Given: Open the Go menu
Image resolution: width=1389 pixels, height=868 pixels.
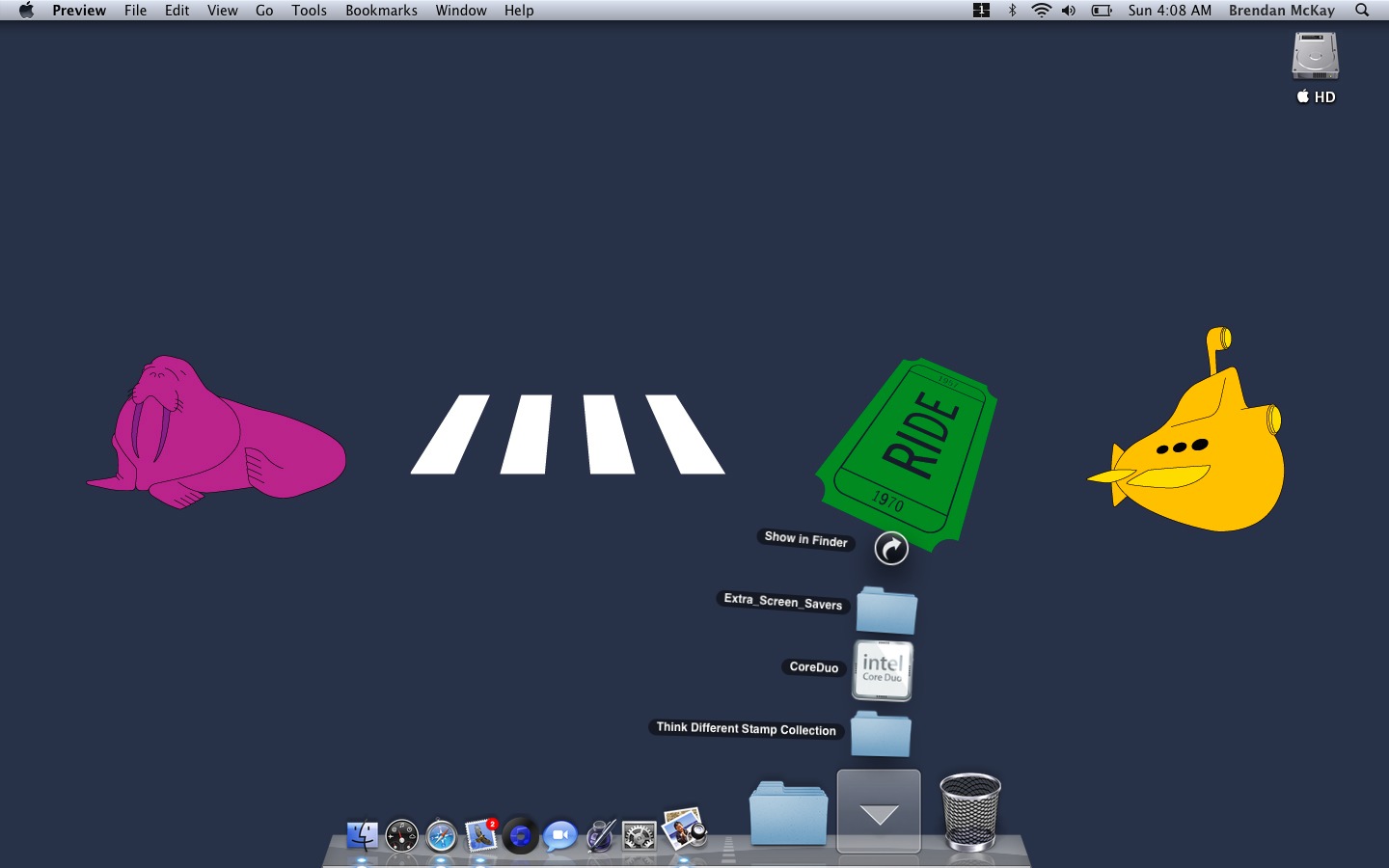Looking at the screenshot, I should [x=264, y=11].
